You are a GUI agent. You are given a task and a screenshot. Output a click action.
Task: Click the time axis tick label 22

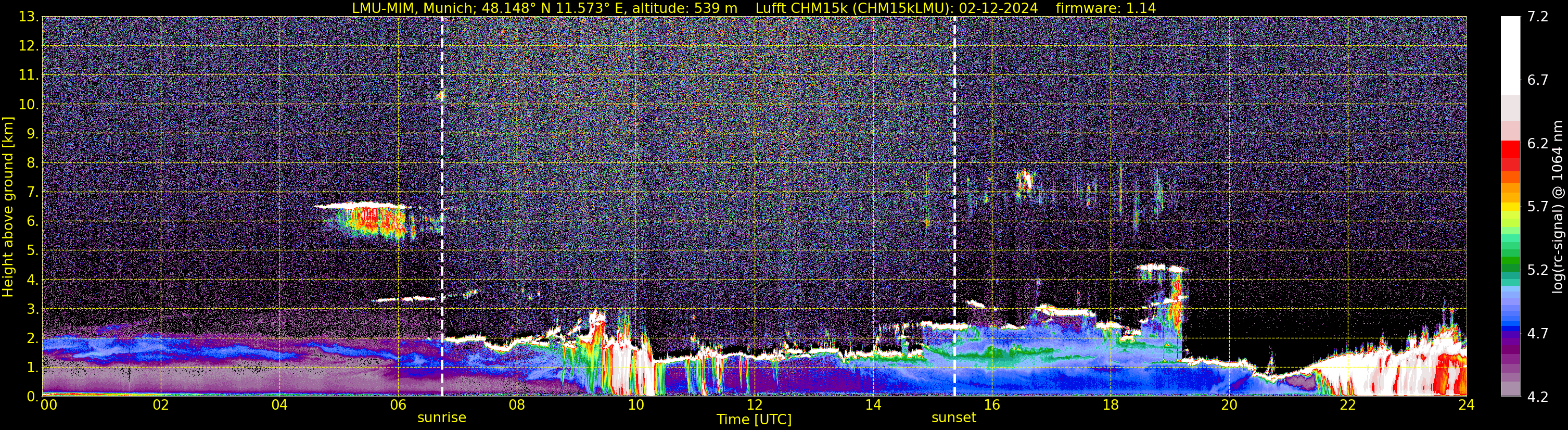[x=1348, y=406]
